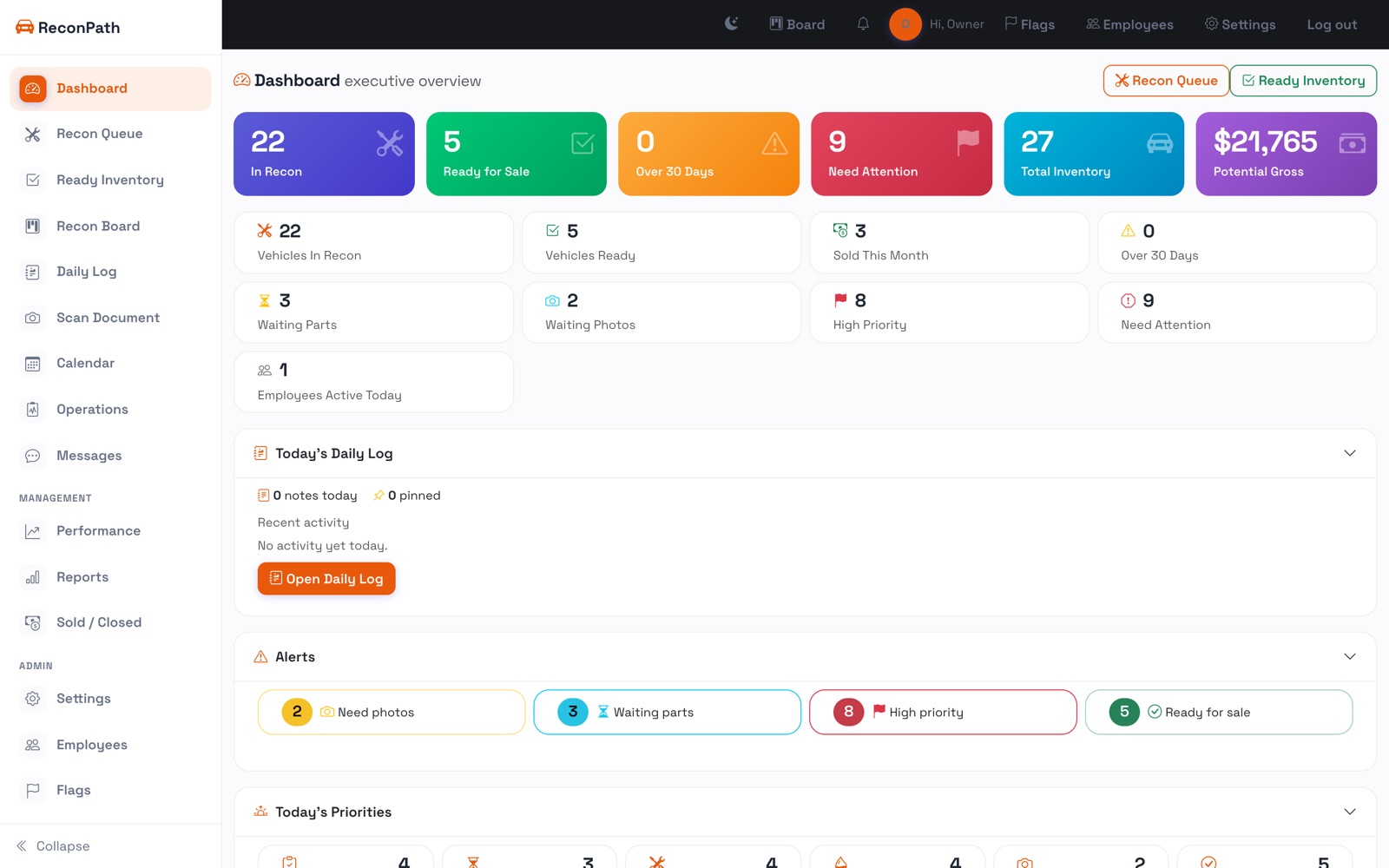The width and height of the screenshot is (1389, 868).
Task: Click the orange Recon Queue button
Action: pyautogui.click(x=1166, y=81)
